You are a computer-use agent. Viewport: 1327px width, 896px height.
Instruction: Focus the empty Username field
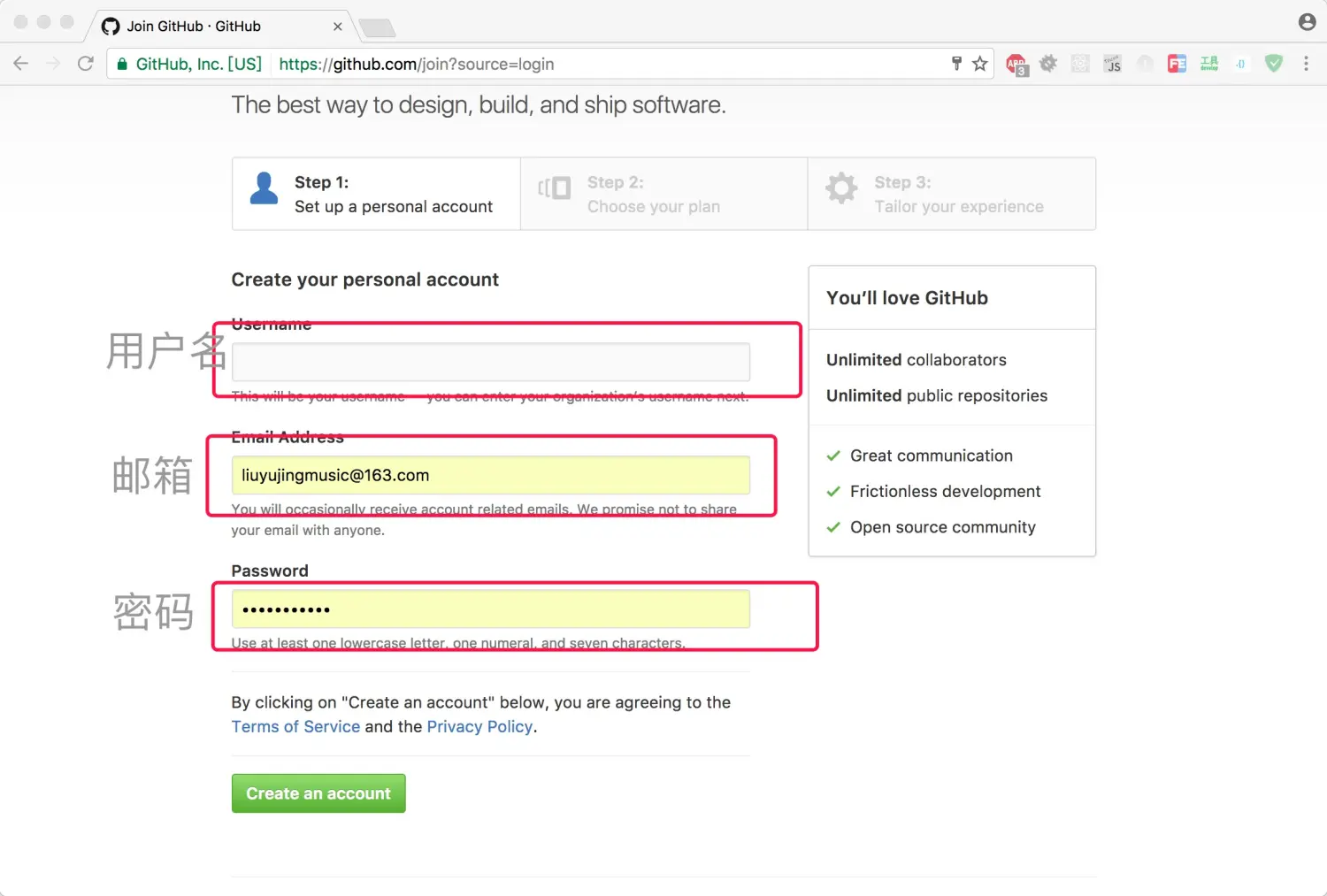491,362
